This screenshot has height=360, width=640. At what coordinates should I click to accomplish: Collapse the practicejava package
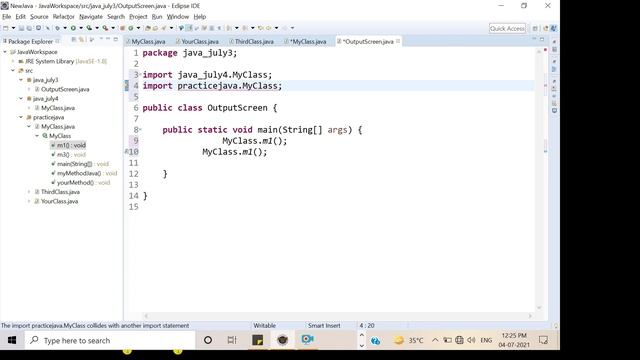click(21, 117)
